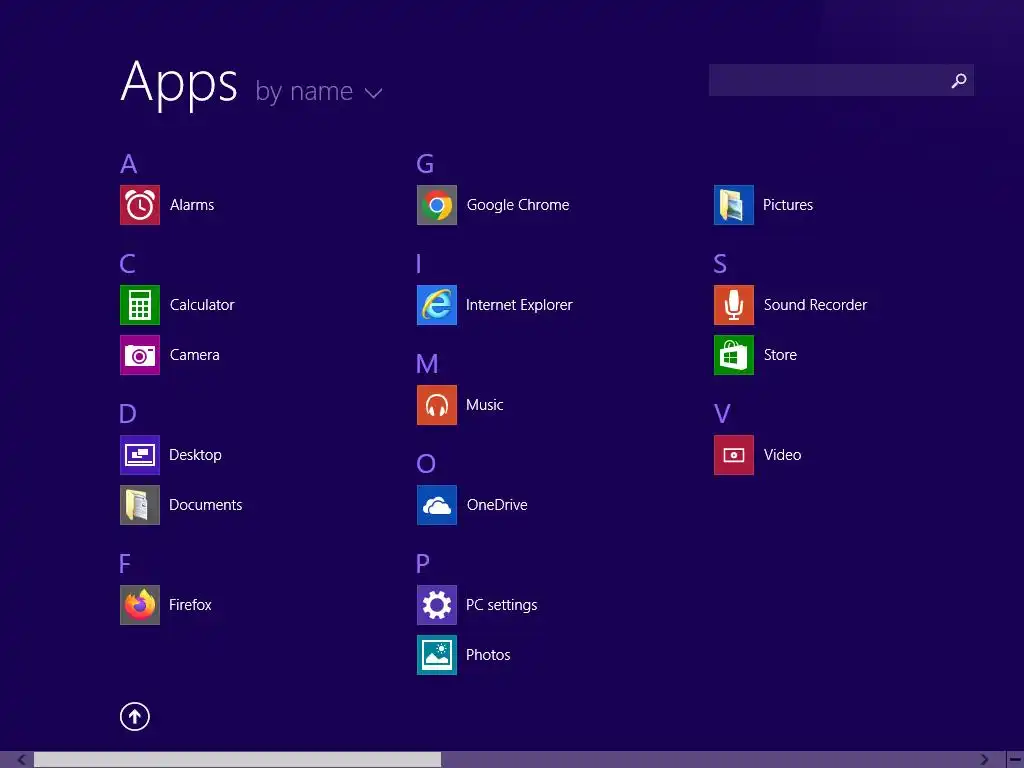Click the search magnifier icon
The height and width of the screenshot is (768, 1024).
959,80
